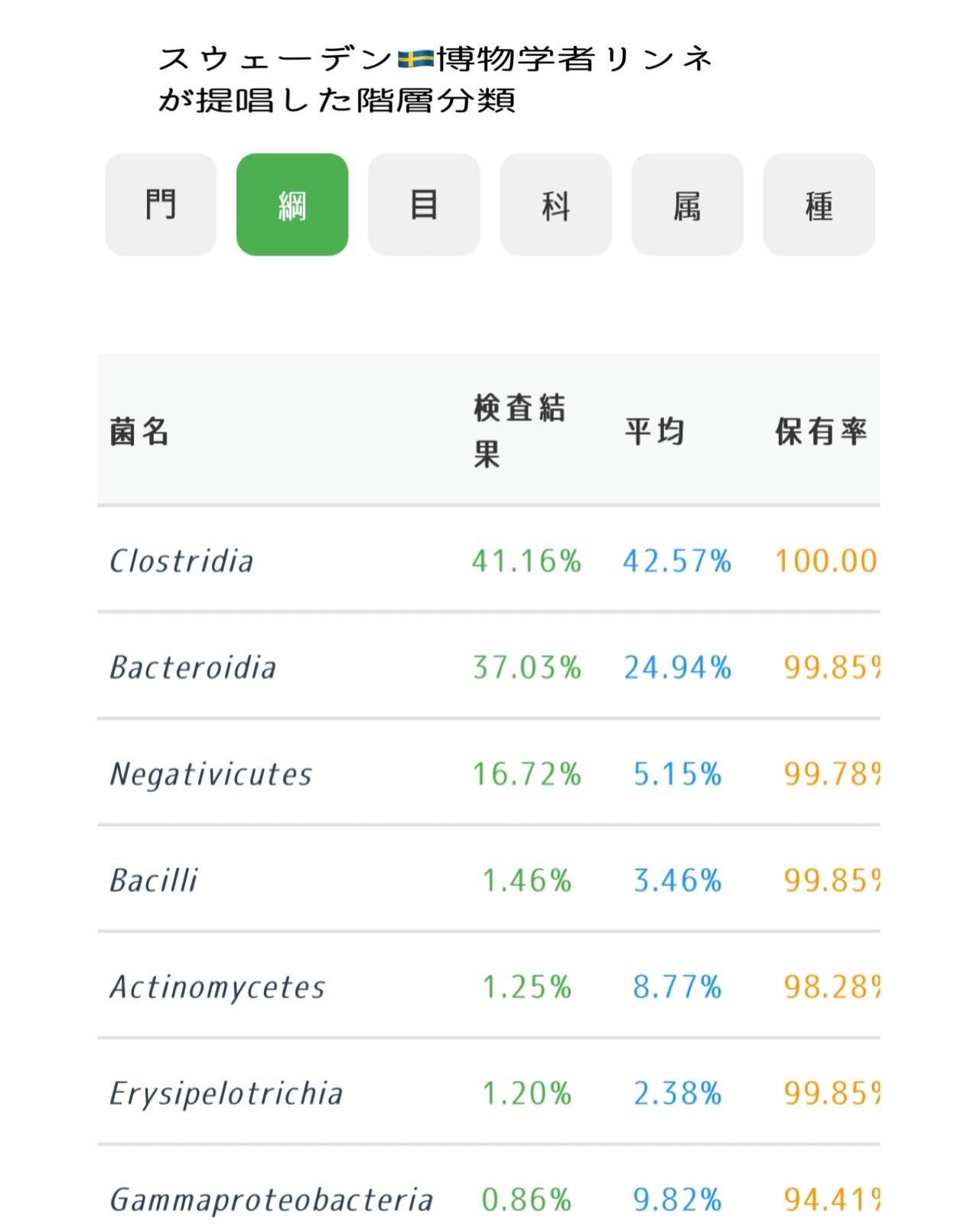This screenshot has height=1225, width=980.
Task: Click the 41.16% result for Clostridia
Action: point(526,561)
